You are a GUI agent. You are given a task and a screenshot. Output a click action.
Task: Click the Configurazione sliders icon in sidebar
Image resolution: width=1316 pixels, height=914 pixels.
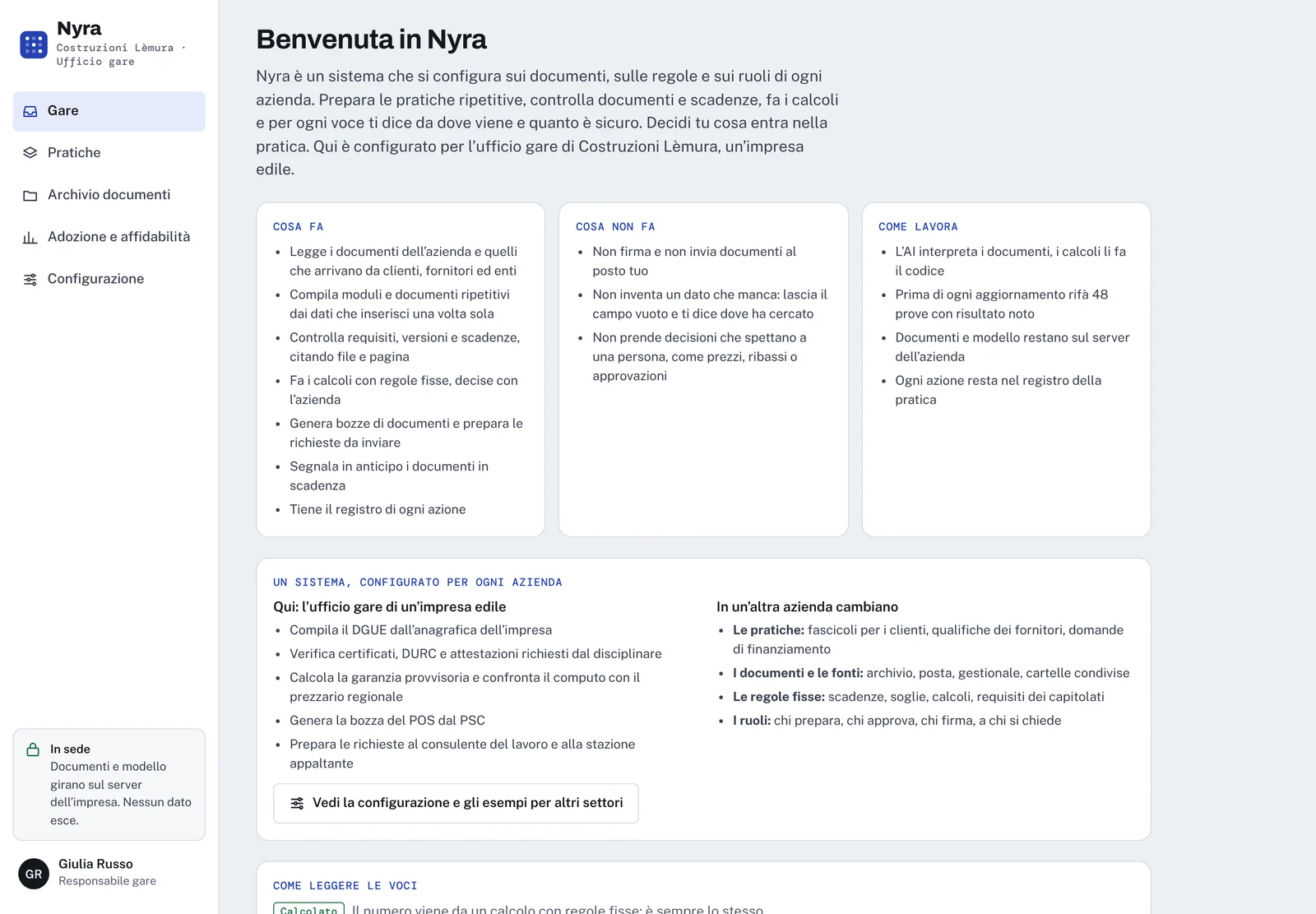(30, 279)
